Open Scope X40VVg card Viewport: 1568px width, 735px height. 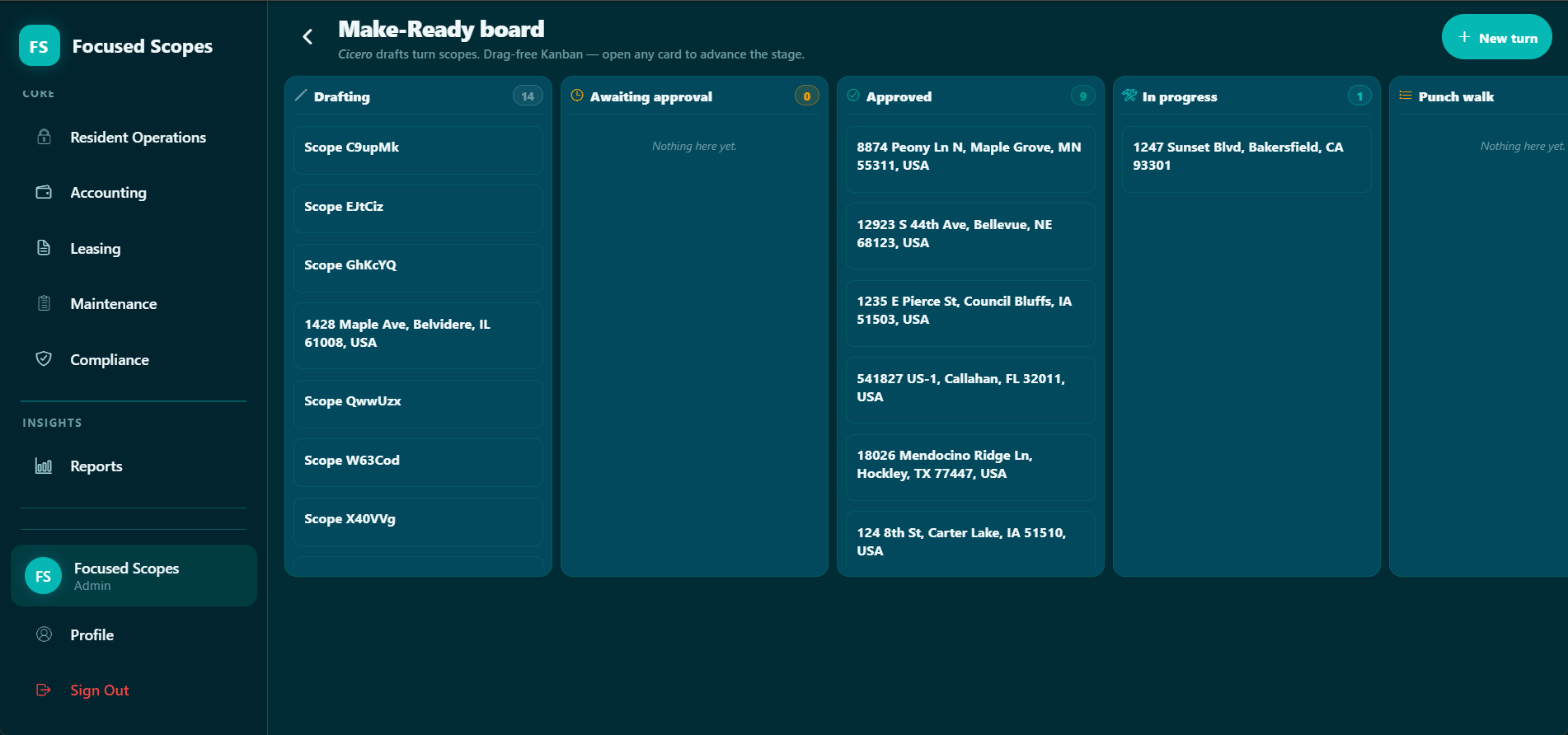point(418,522)
